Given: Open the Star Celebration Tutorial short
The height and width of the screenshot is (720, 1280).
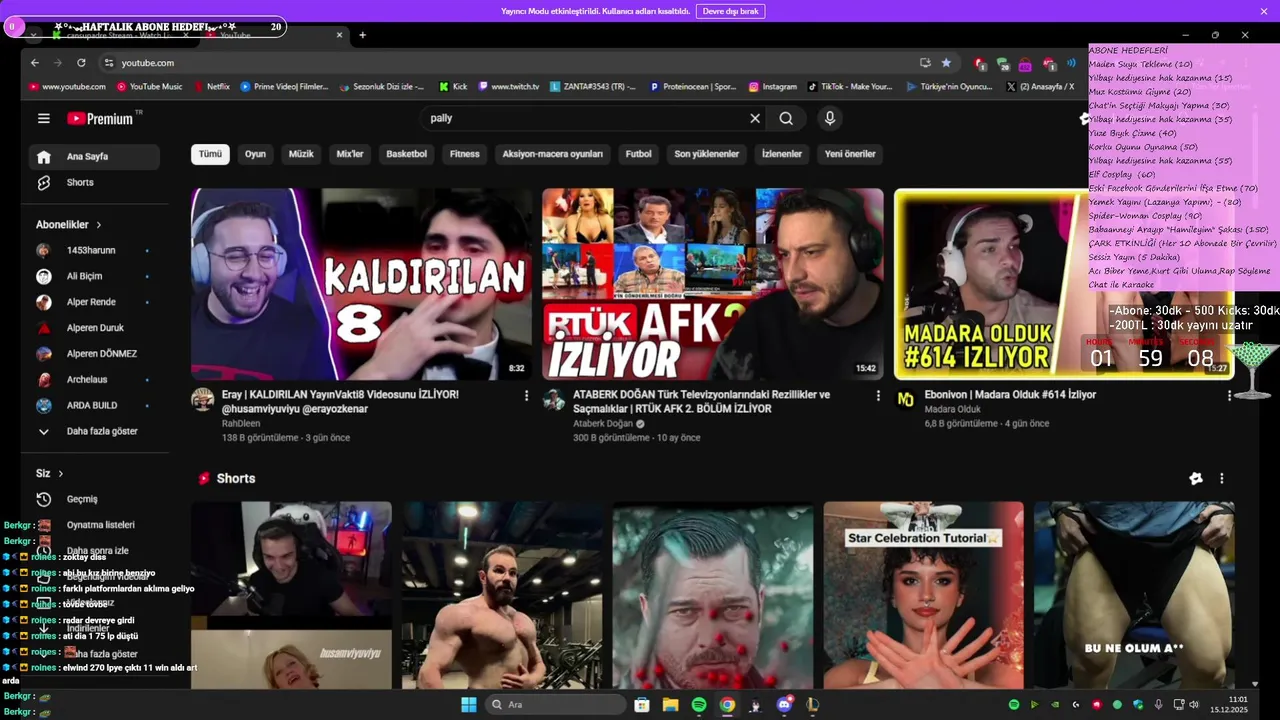Looking at the screenshot, I should (923, 595).
